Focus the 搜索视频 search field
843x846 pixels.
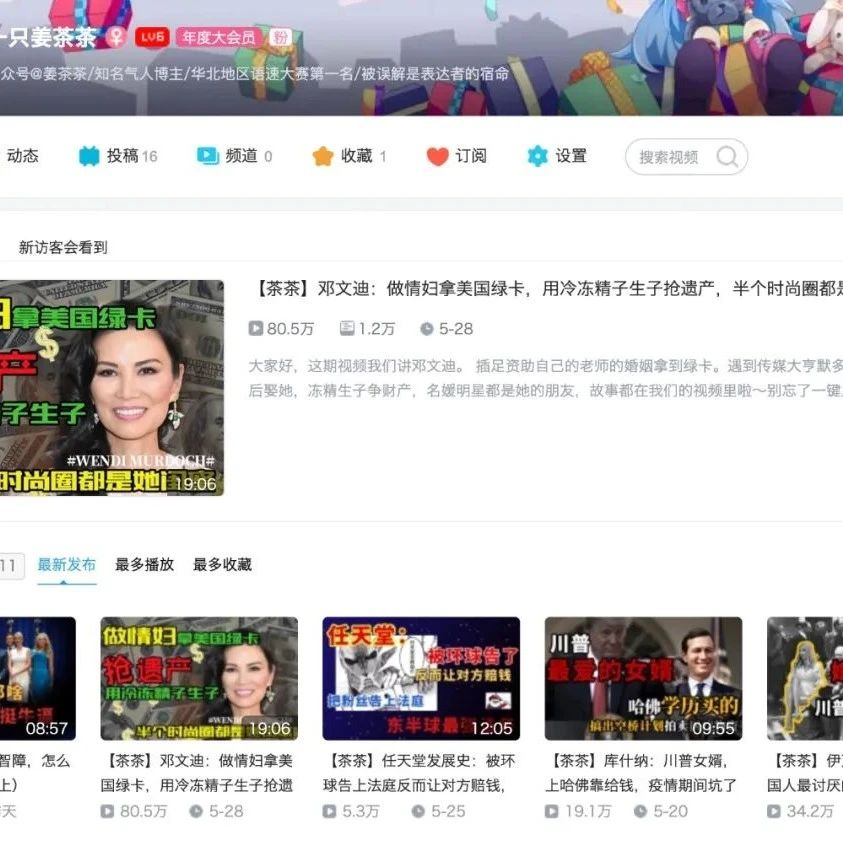[x=686, y=157]
